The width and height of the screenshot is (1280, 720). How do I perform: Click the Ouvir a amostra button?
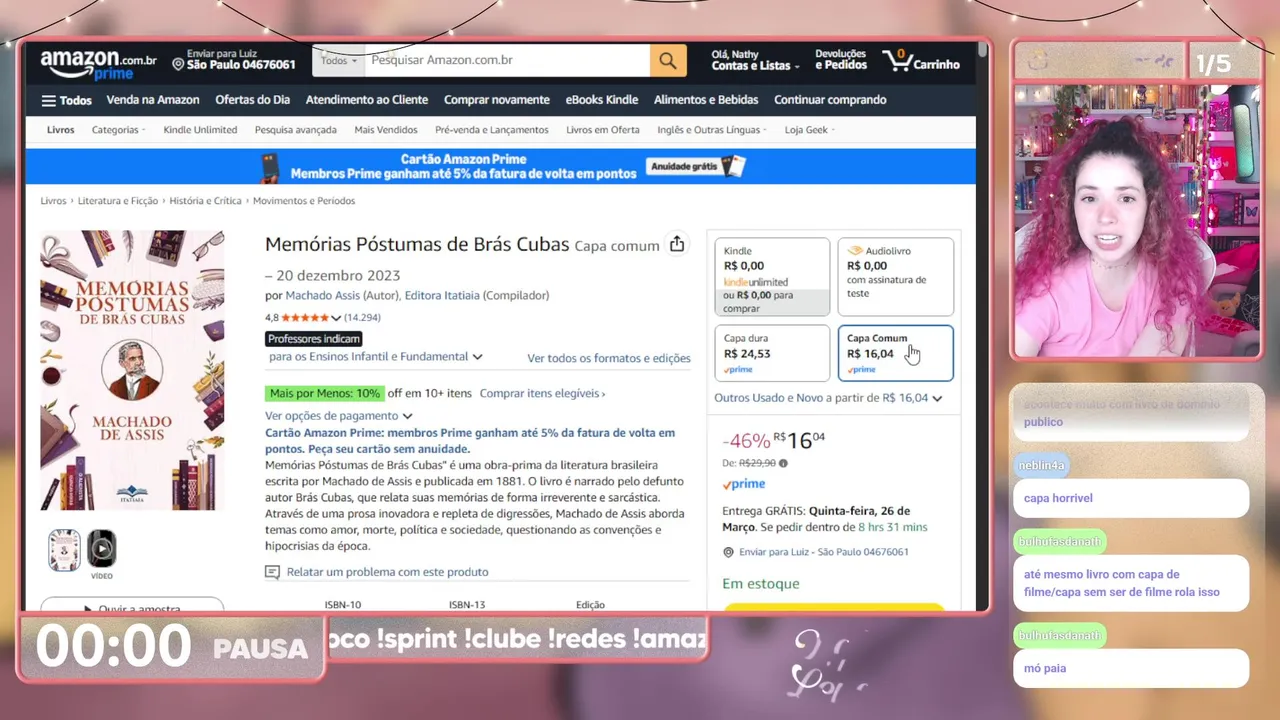tap(132, 606)
